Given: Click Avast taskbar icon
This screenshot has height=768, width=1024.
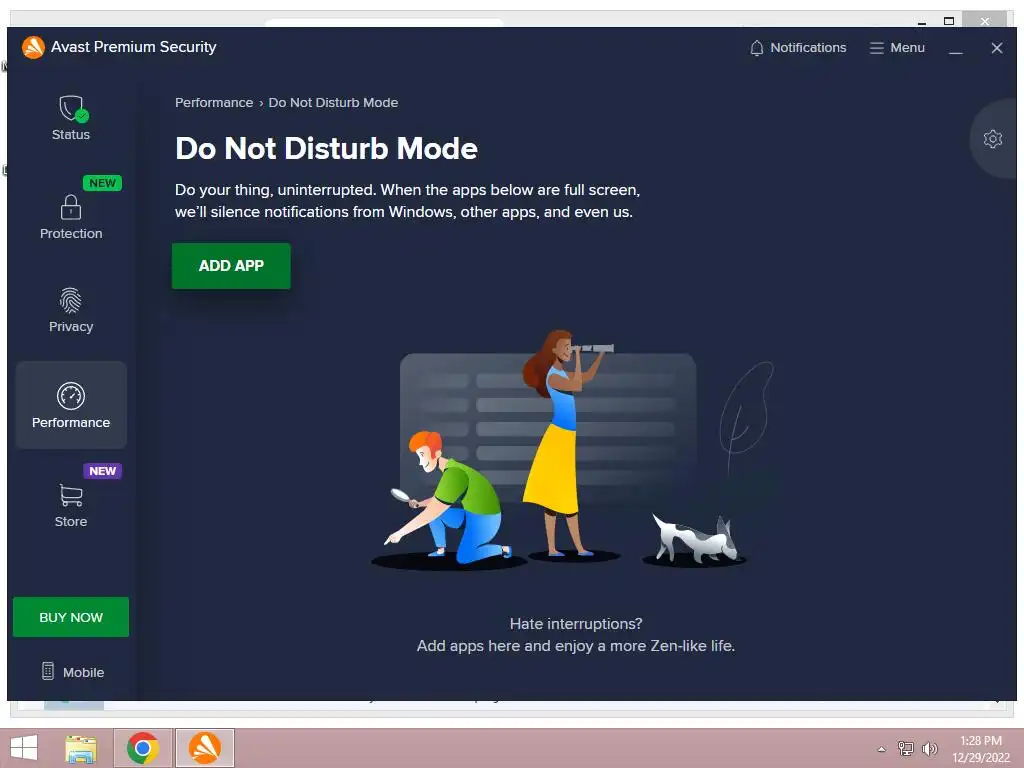Looking at the screenshot, I should tap(204, 748).
